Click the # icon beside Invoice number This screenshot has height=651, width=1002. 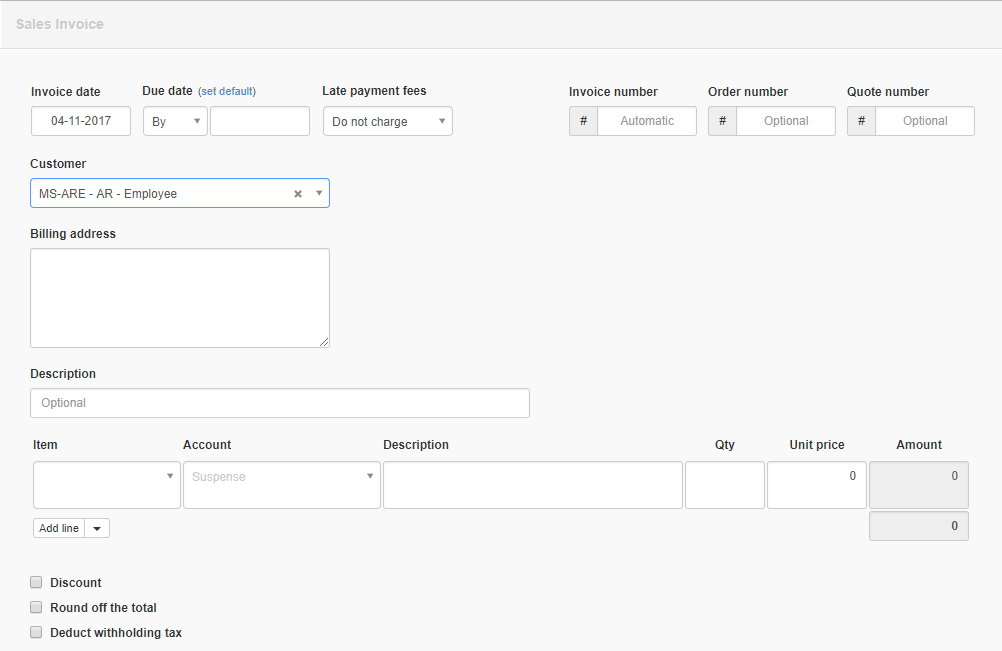coord(583,121)
